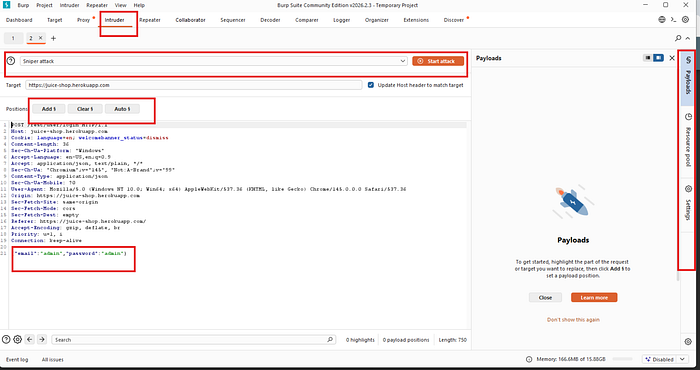Viewport: 700px width, 370px height.
Task: Open the Payloads sidebar tab icon
Action: (688, 61)
